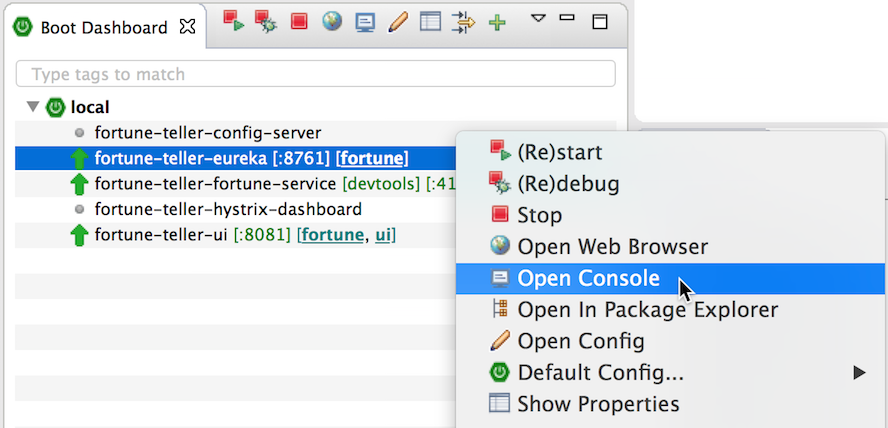The image size is (888, 428).
Task: Select fortune-teller-eureka row
Action: click(x=236, y=159)
